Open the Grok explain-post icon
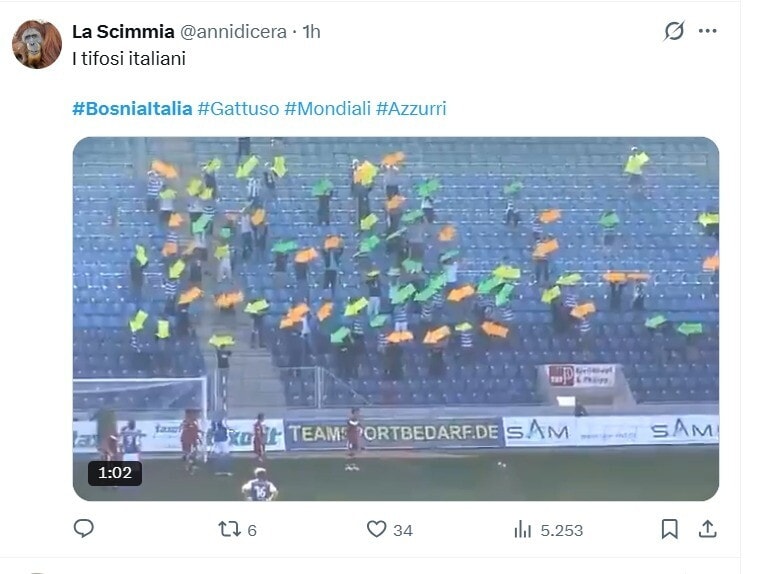Screen dimensions: 776x574 [675, 31]
